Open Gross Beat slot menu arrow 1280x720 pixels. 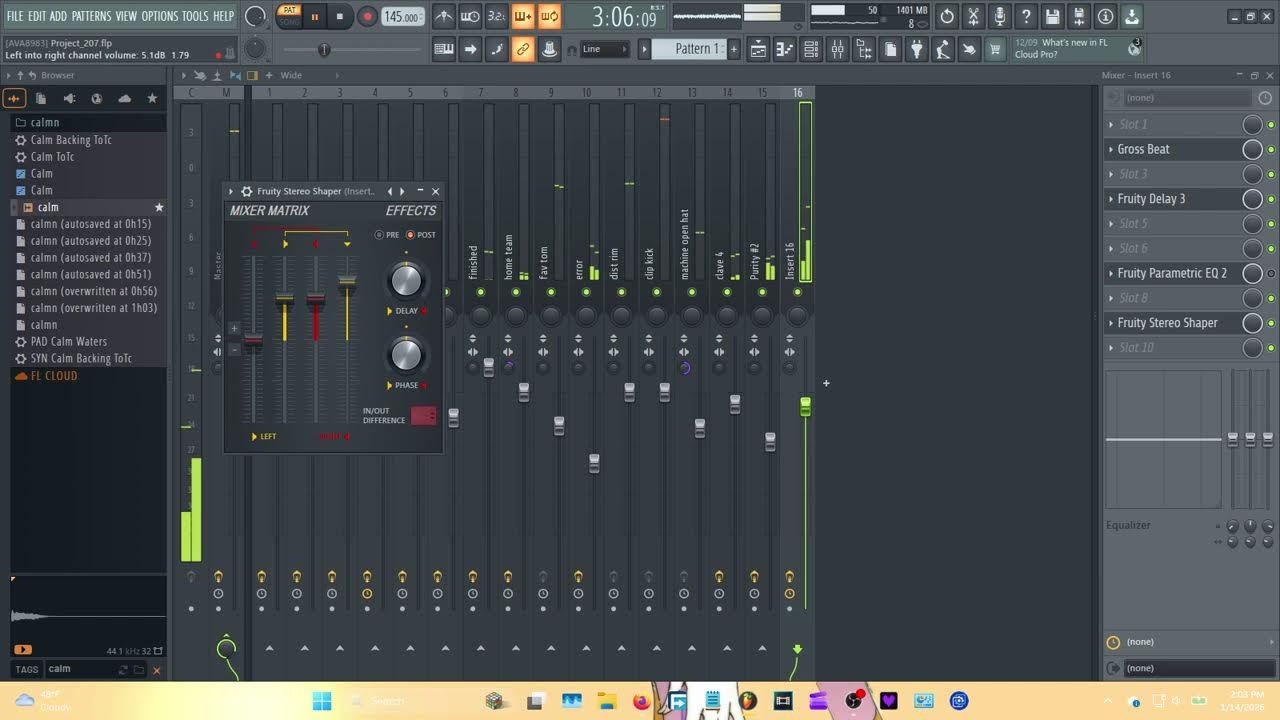pyautogui.click(x=1110, y=149)
